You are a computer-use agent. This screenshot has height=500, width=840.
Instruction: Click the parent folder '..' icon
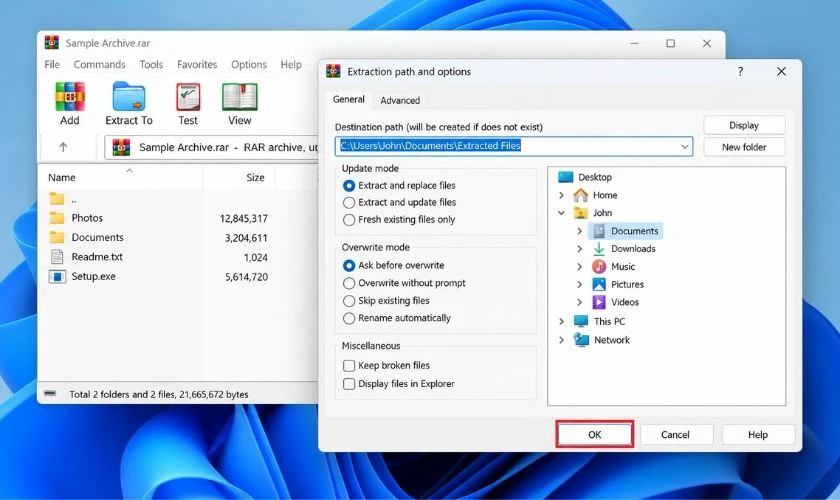pos(57,199)
